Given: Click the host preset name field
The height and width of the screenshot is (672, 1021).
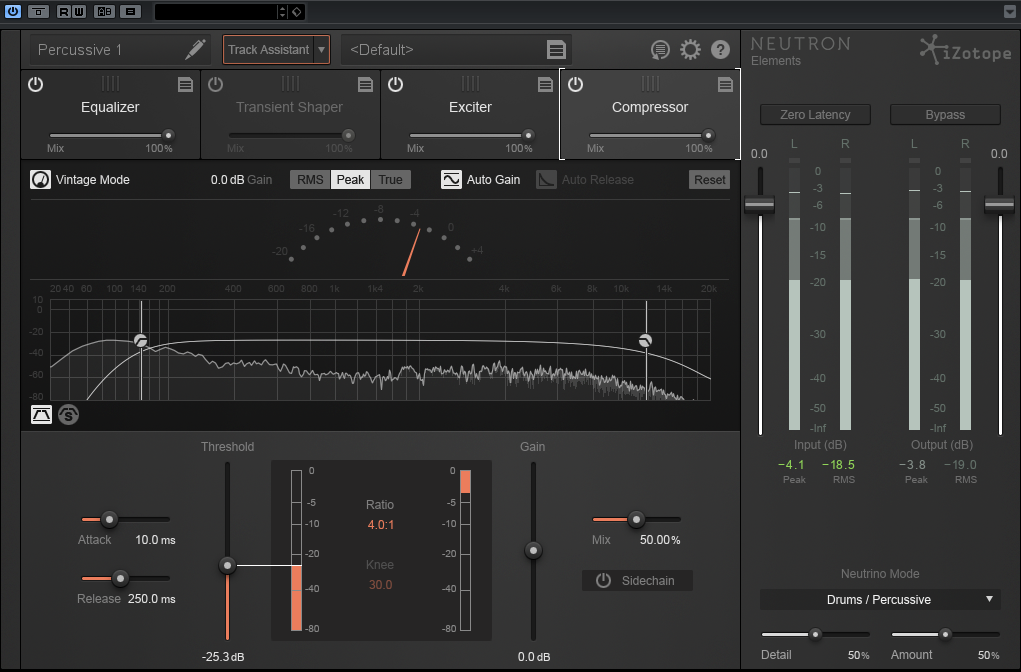Looking at the screenshot, I should click(x=216, y=12).
